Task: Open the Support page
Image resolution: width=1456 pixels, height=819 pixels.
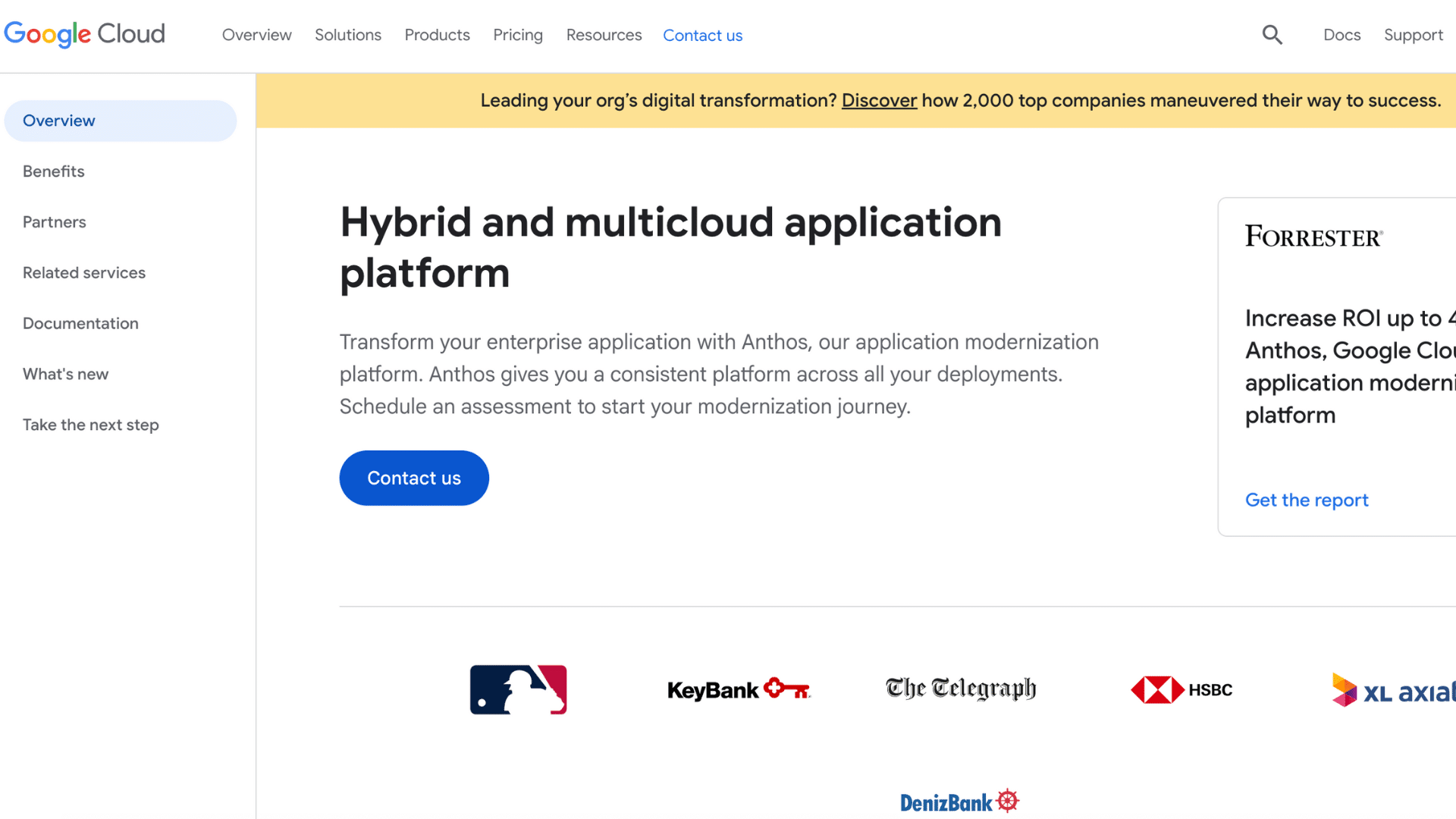Action: (1413, 35)
